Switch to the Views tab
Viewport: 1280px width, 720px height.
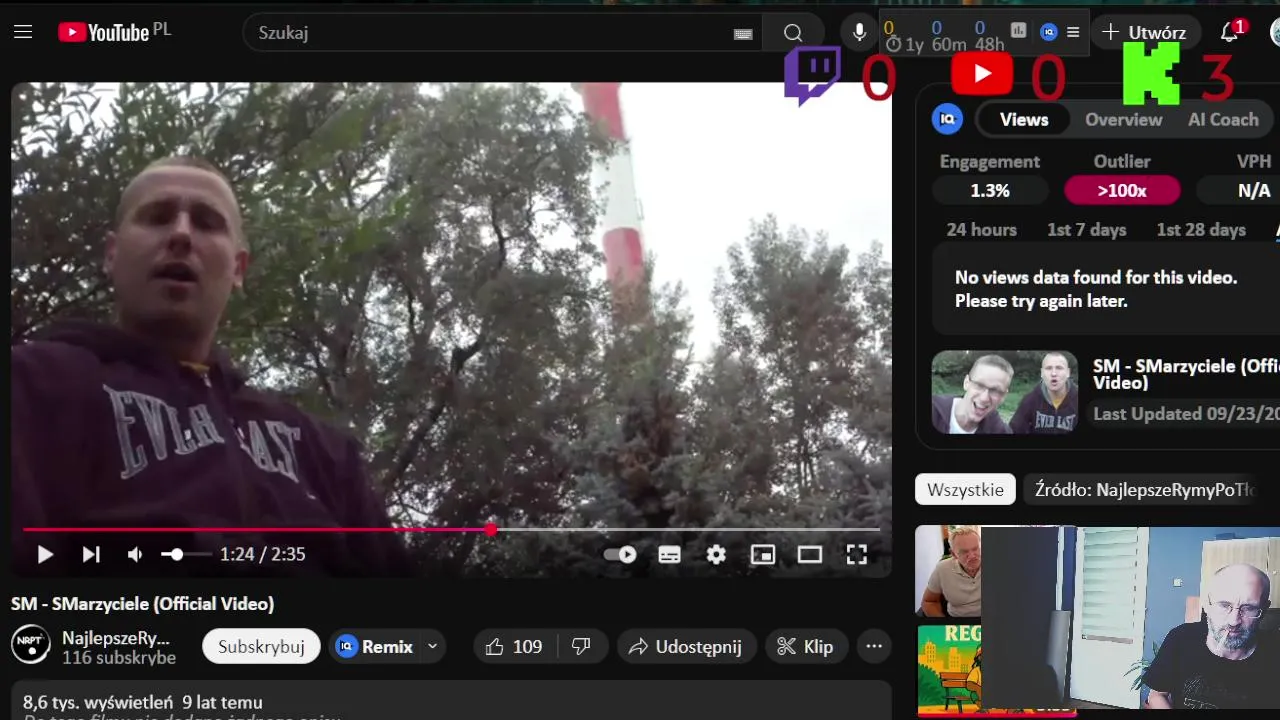(x=1024, y=119)
